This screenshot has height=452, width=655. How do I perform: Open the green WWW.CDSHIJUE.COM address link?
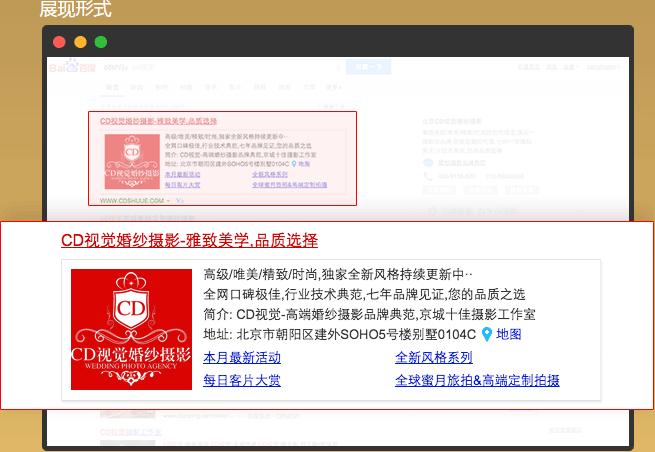[x=132, y=201]
